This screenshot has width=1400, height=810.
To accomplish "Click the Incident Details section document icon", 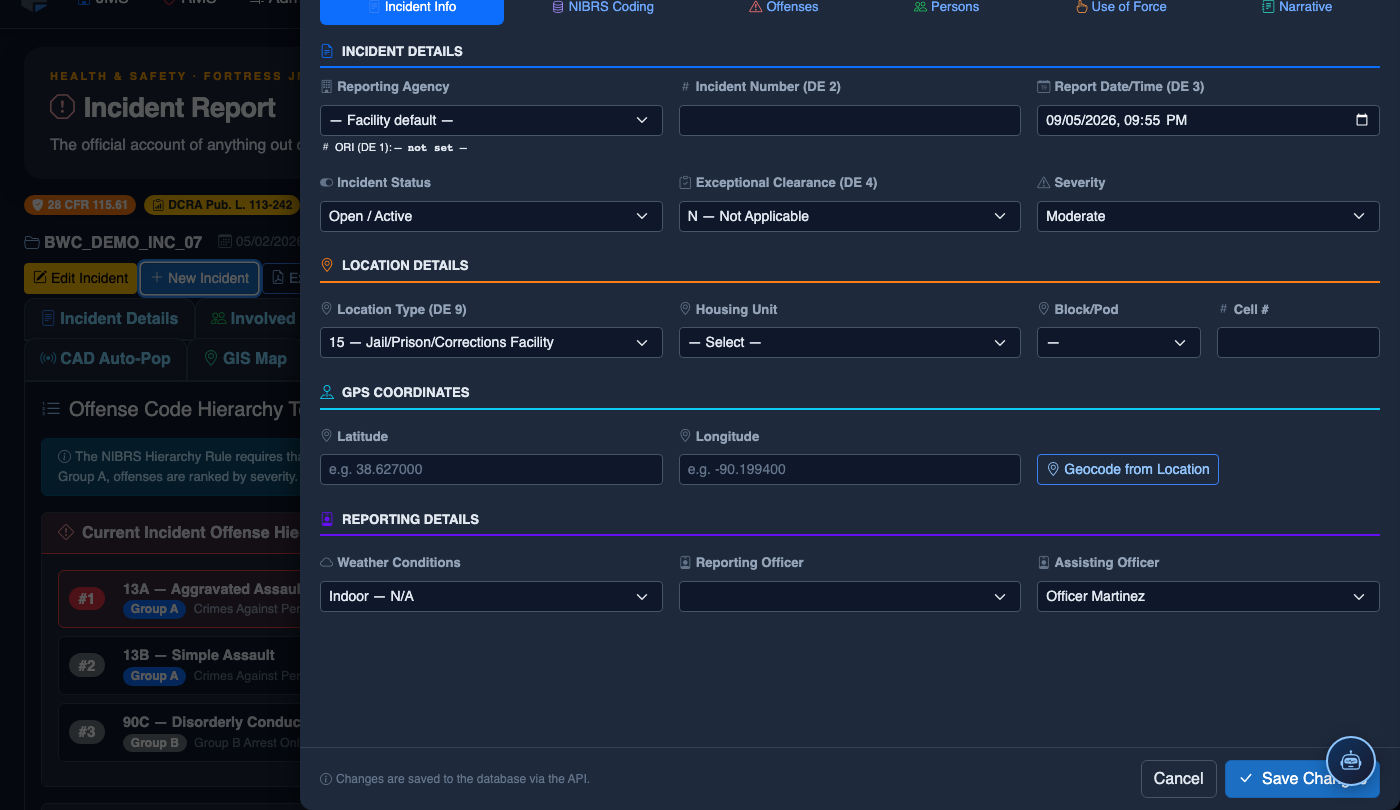I will point(327,51).
